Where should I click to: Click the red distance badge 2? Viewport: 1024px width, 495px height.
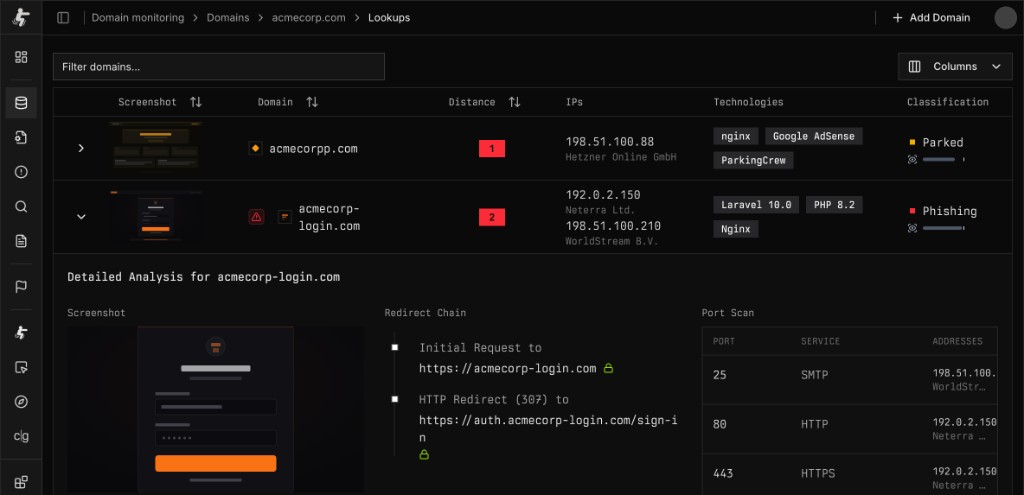(492, 217)
